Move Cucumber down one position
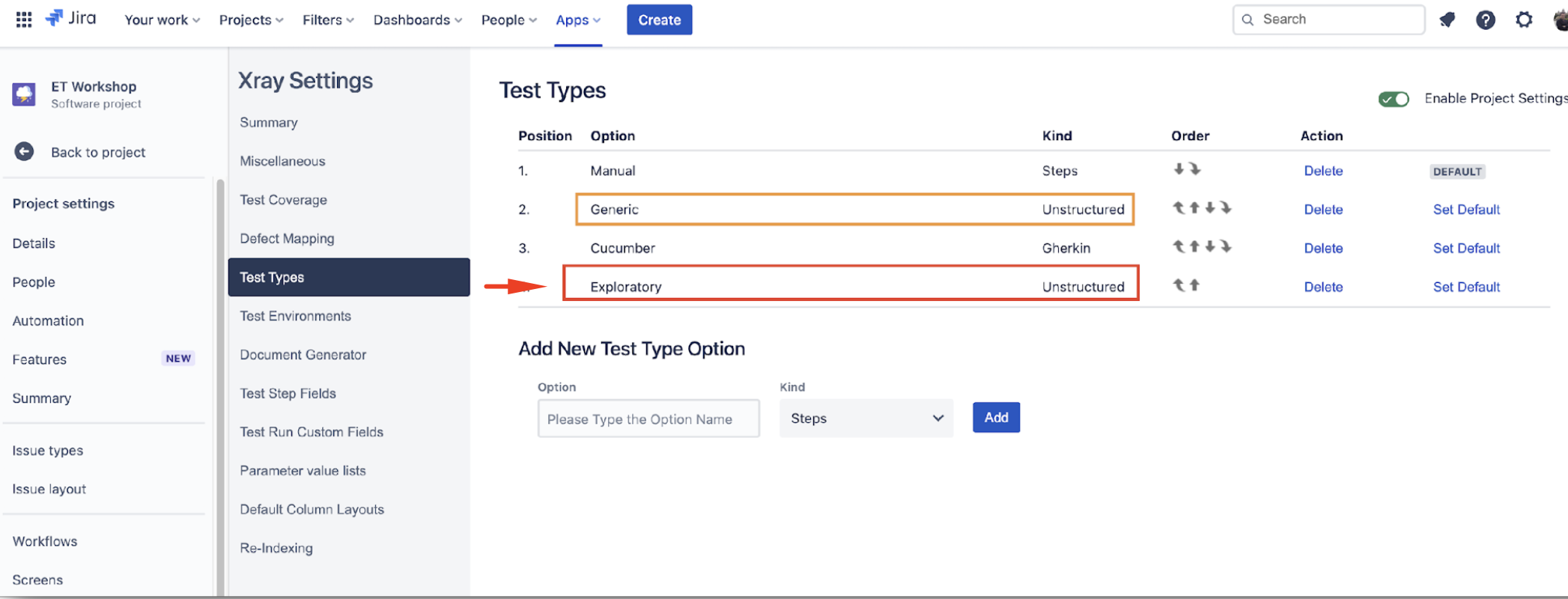The height and width of the screenshot is (599, 1568). pos(1210,246)
